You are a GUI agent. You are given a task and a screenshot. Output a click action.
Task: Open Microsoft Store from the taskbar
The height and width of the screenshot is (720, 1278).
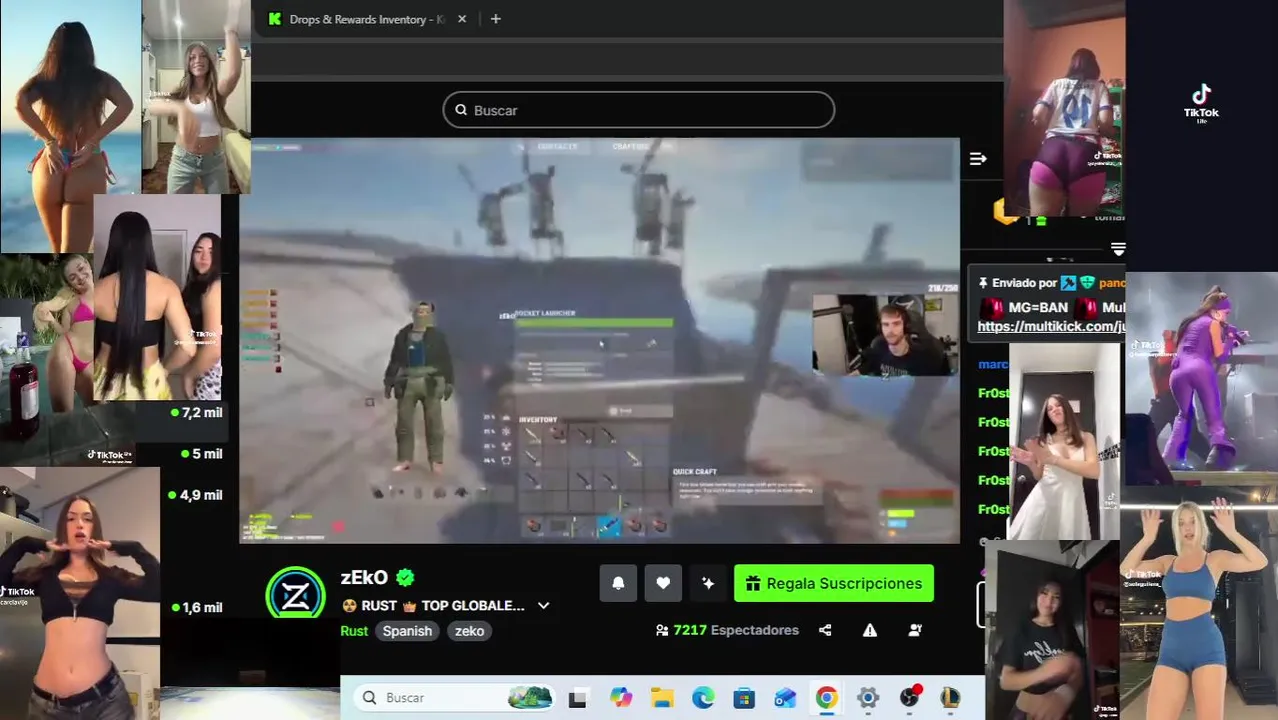(x=744, y=698)
